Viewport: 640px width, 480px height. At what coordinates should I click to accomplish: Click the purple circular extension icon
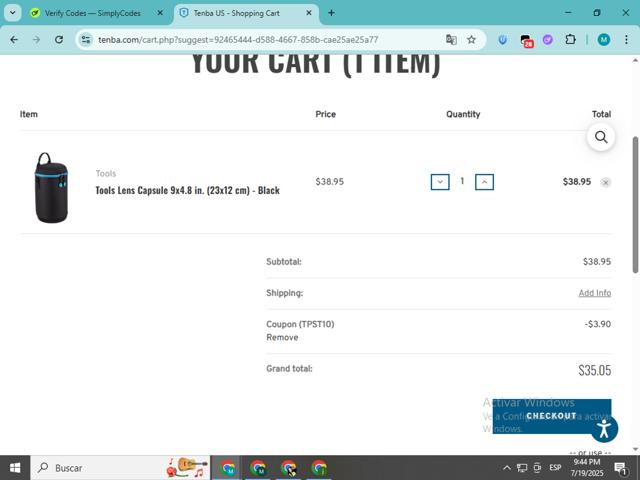pos(548,40)
